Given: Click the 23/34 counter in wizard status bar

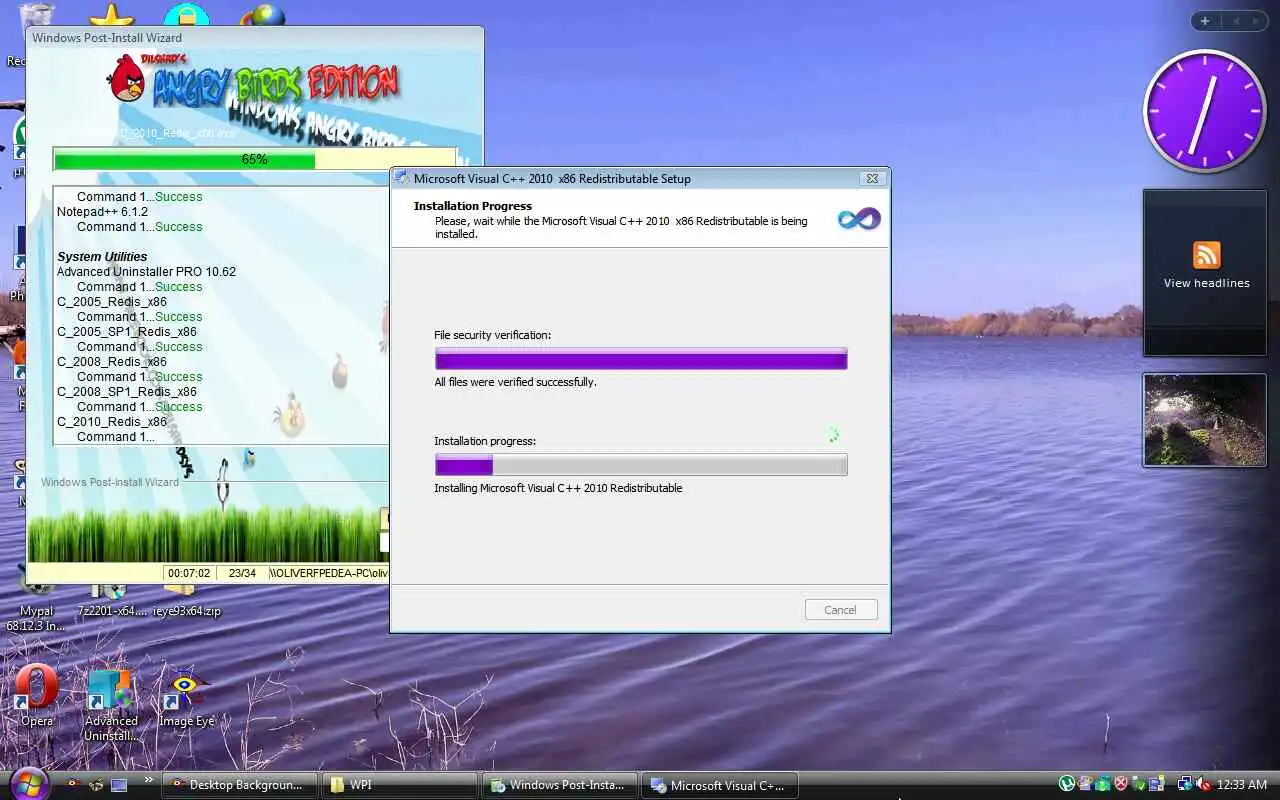Looking at the screenshot, I should (x=242, y=574).
